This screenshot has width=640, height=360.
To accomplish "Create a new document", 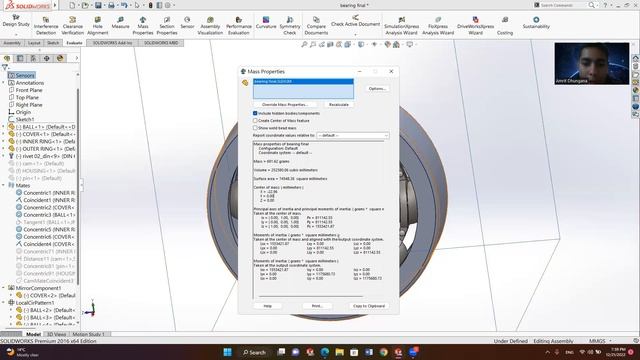I will click(x=72, y=5).
